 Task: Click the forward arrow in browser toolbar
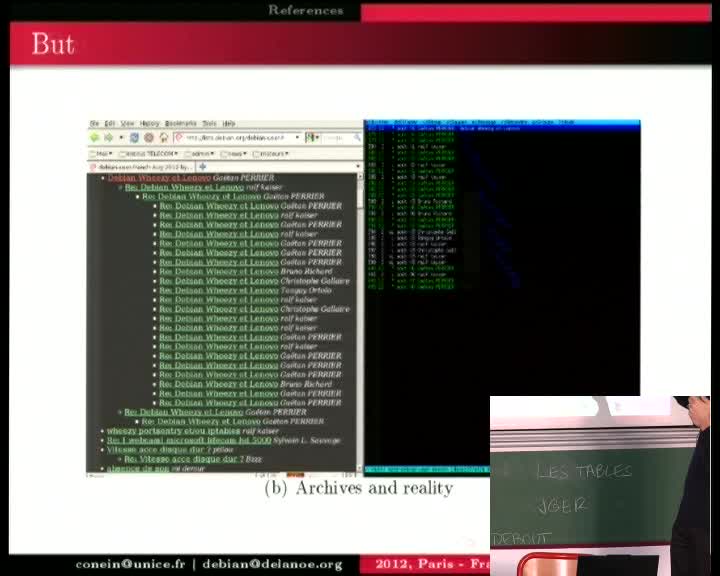point(109,137)
